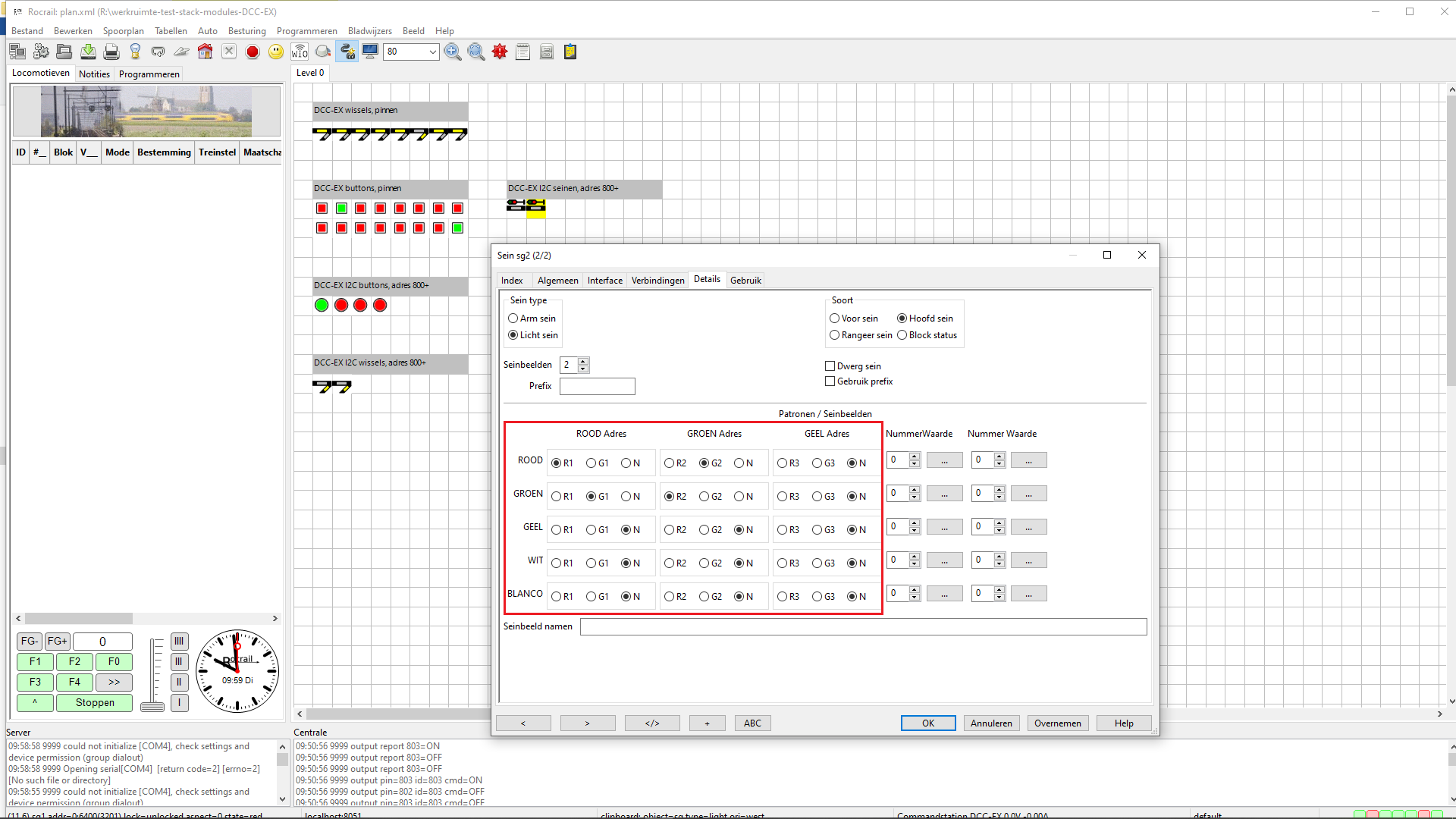Open the zoom level 80 dropdown
This screenshot has height=819, width=1456.
[432, 52]
